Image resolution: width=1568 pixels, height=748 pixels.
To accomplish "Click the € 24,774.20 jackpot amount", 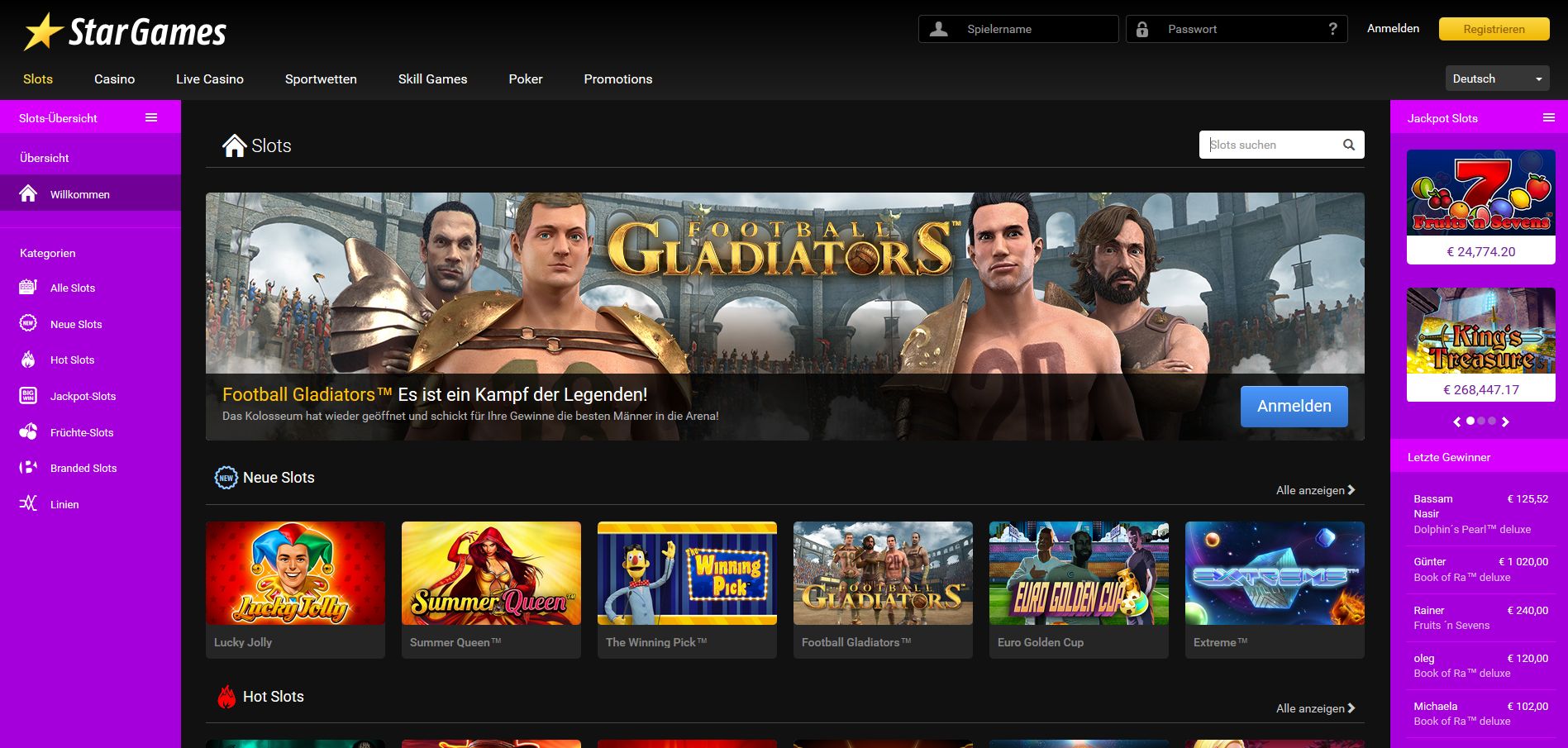I will (x=1481, y=251).
